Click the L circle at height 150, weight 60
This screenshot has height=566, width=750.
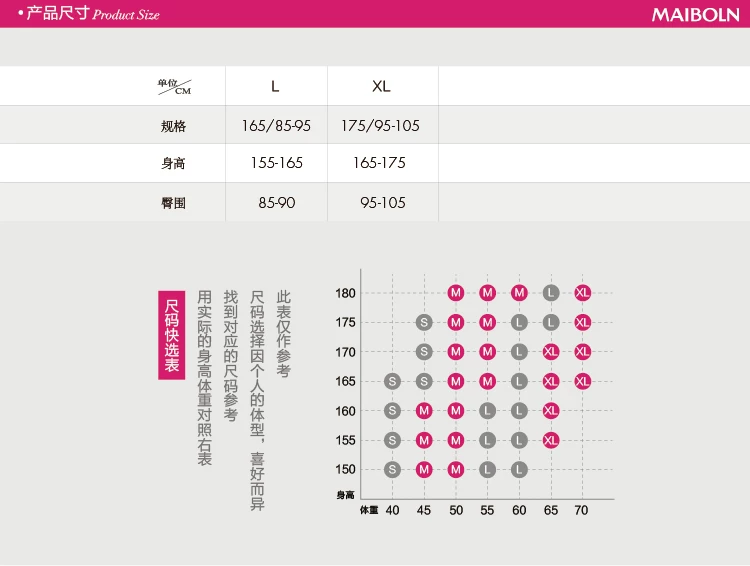tap(519, 469)
